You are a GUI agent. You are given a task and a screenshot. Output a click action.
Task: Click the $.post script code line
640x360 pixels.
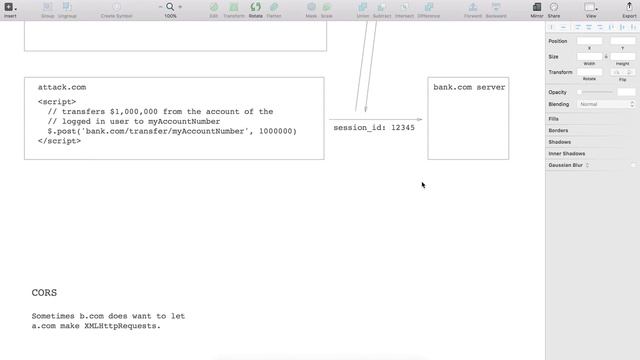[x=172, y=131]
